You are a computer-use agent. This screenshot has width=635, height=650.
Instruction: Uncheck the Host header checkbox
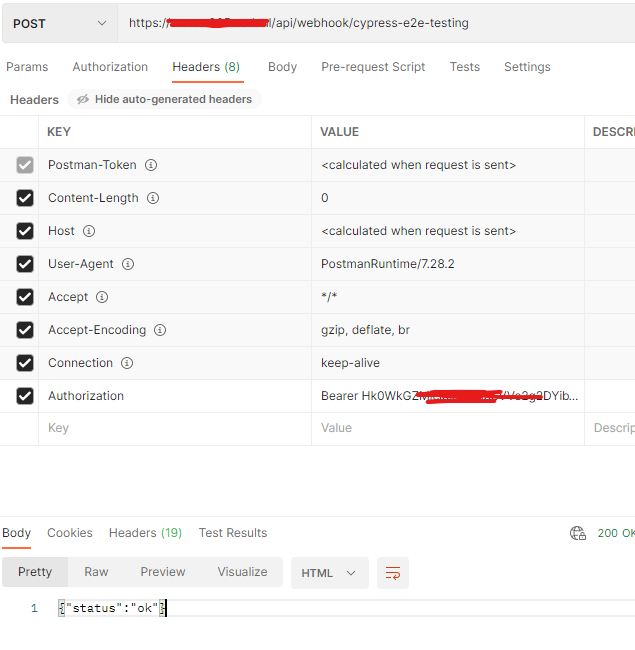tap(25, 231)
